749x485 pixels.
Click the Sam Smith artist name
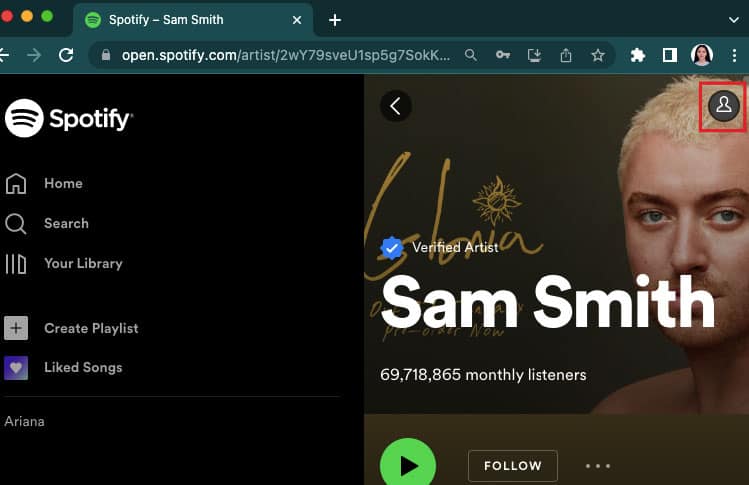tap(548, 302)
